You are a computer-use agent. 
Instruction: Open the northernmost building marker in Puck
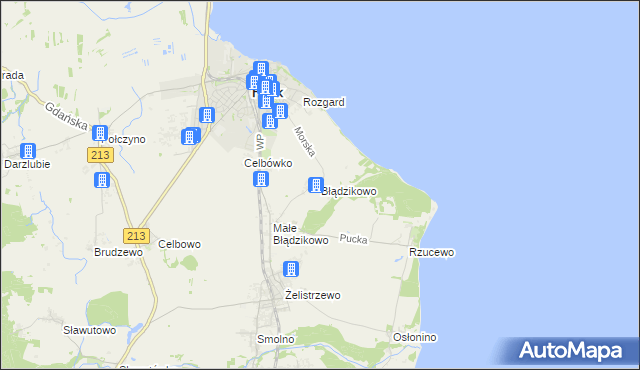pos(261,69)
